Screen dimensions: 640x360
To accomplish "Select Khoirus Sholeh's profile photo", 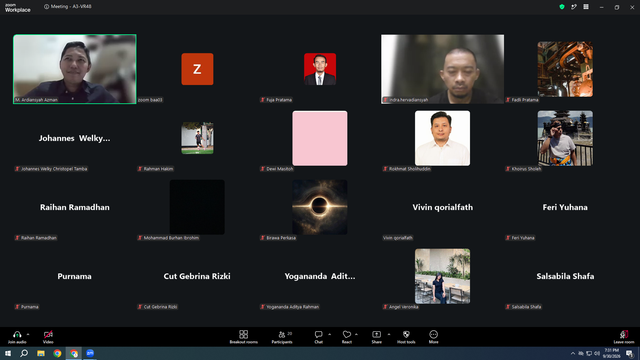I will [x=565, y=138].
